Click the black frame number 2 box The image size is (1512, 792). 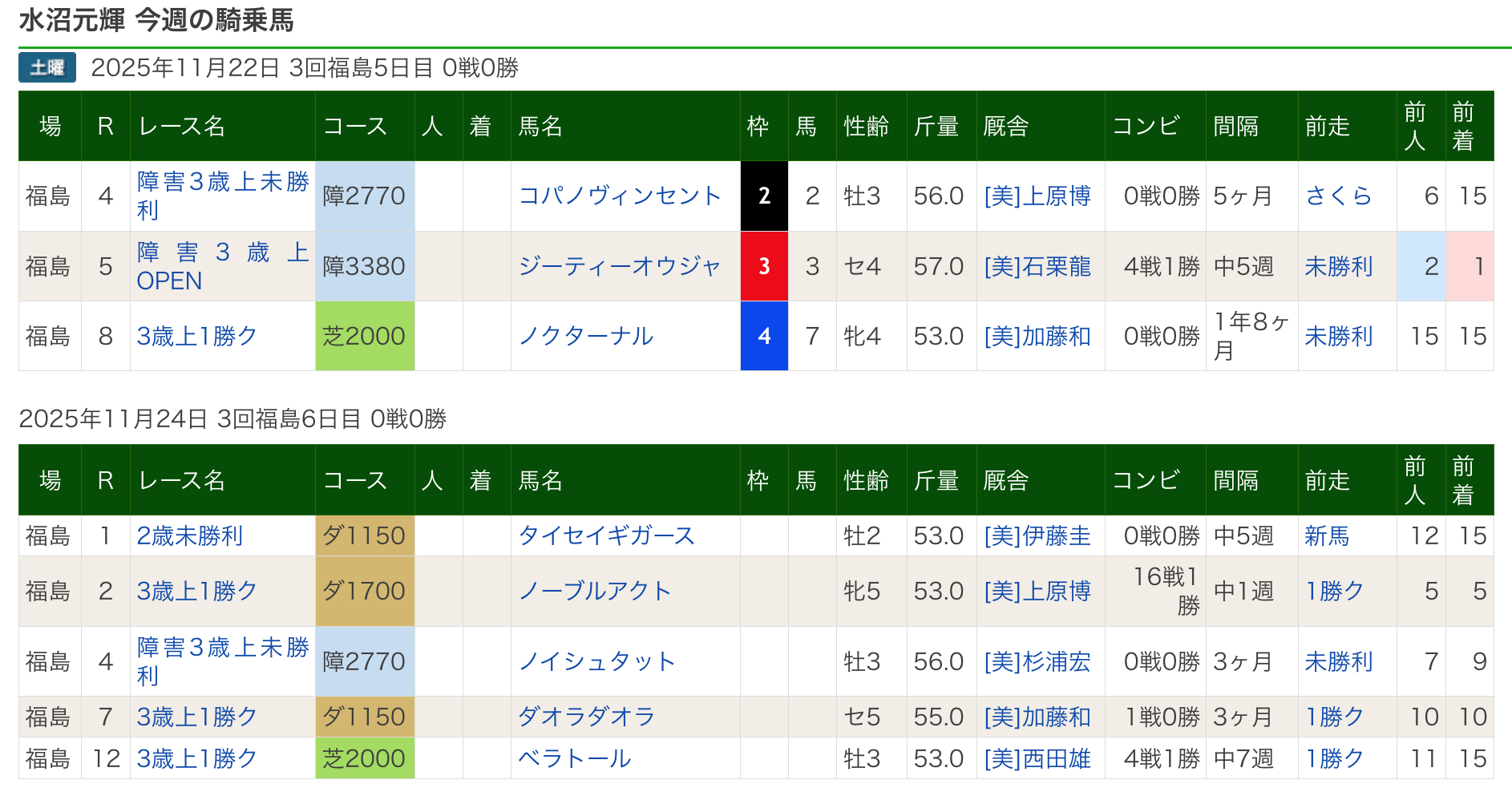764,196
